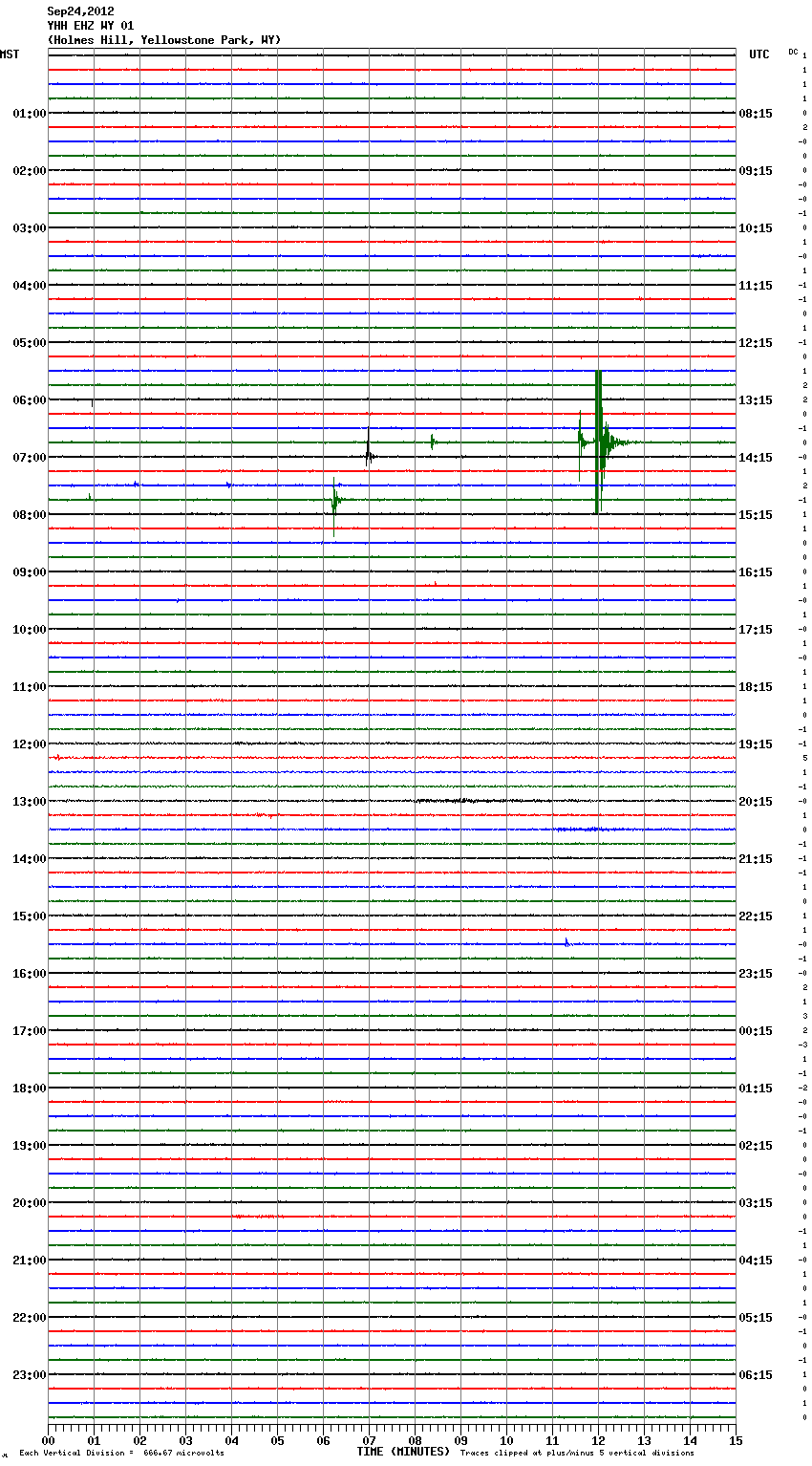Click the 04:15 UTC time label
812x1466 pixels.
[756, 1261]
